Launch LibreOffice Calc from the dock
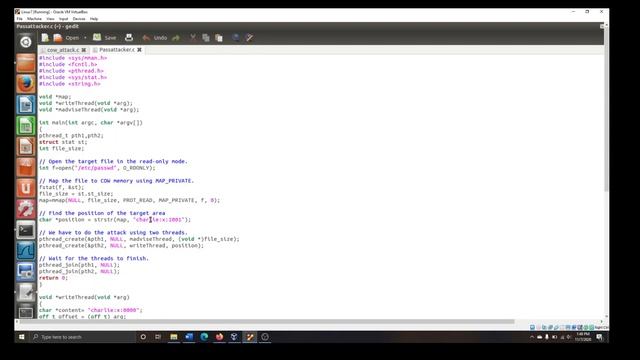The height and width of the screenshot is (360, 640). point(26,126)
